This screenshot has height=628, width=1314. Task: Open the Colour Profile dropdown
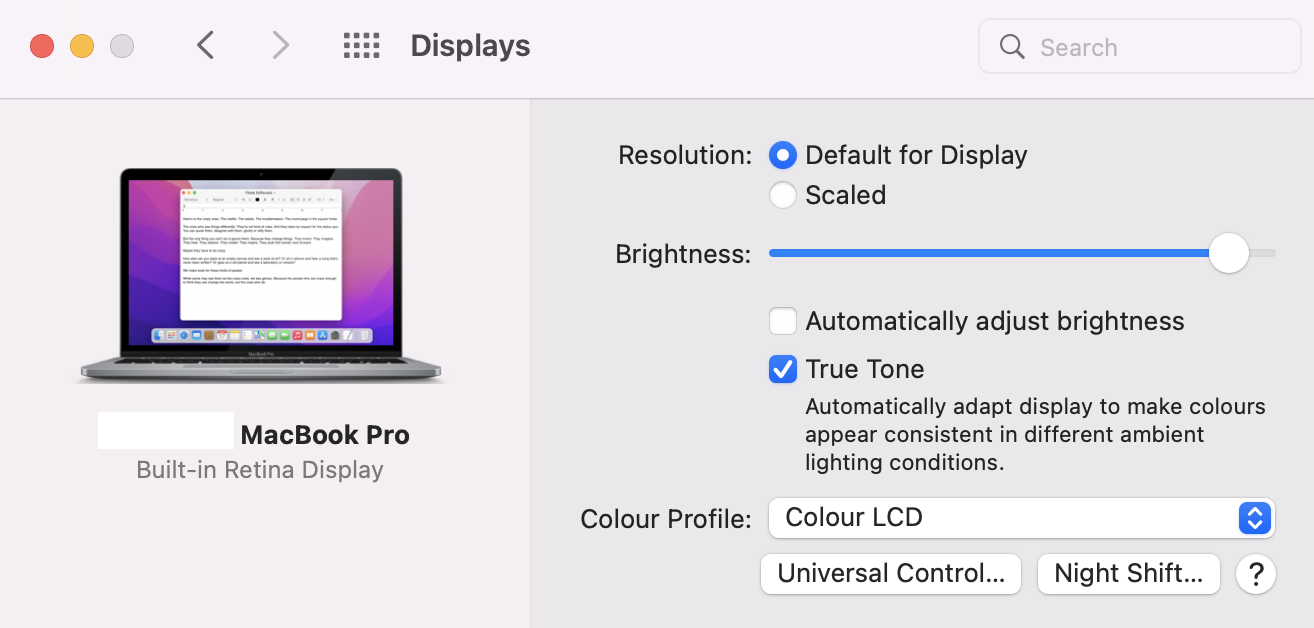tap(1022, 518)
